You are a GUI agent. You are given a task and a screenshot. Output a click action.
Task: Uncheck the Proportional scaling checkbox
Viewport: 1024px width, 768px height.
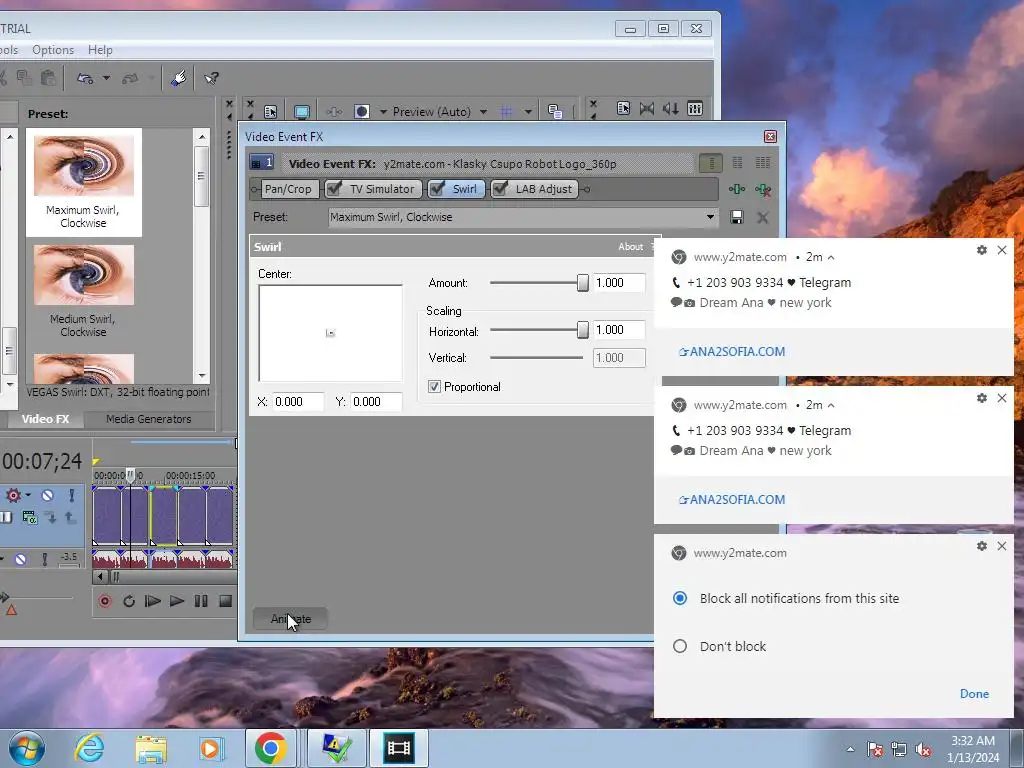coord(434,387)
